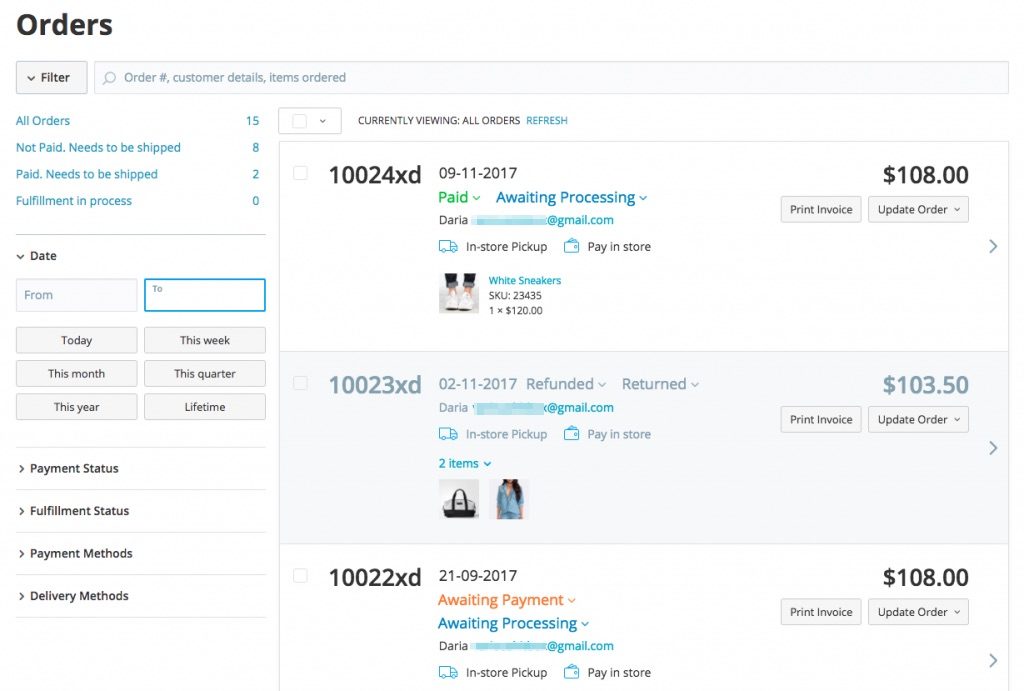Select the checkbox for order 10024xd
The height and width of the screenshot is (691, 1024).
pos(300,173)
